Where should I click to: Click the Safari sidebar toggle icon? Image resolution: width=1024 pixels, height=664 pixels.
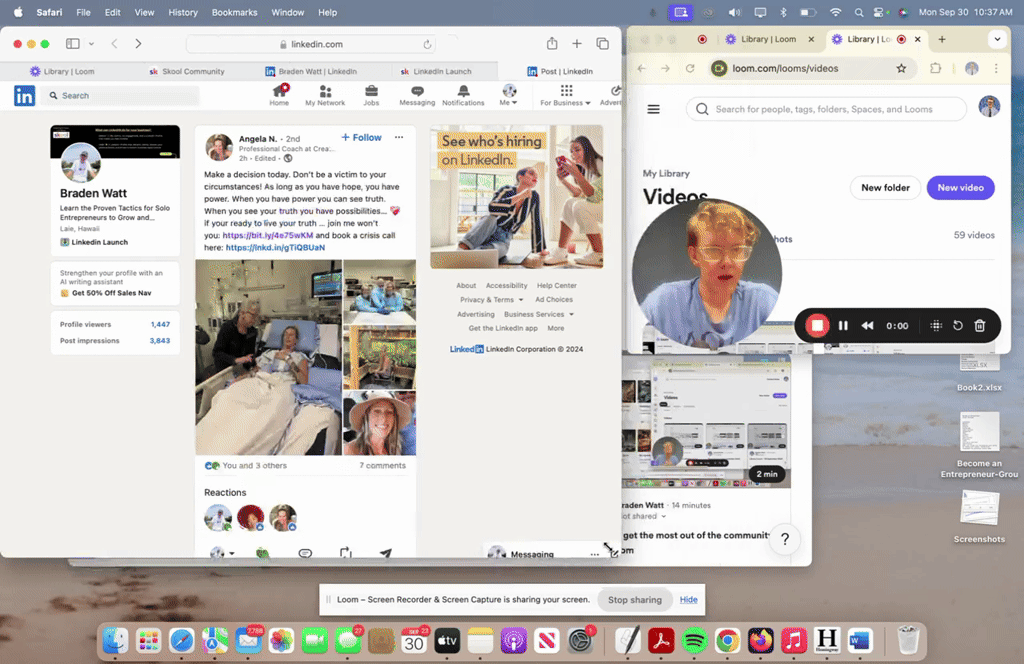[72, 44]
